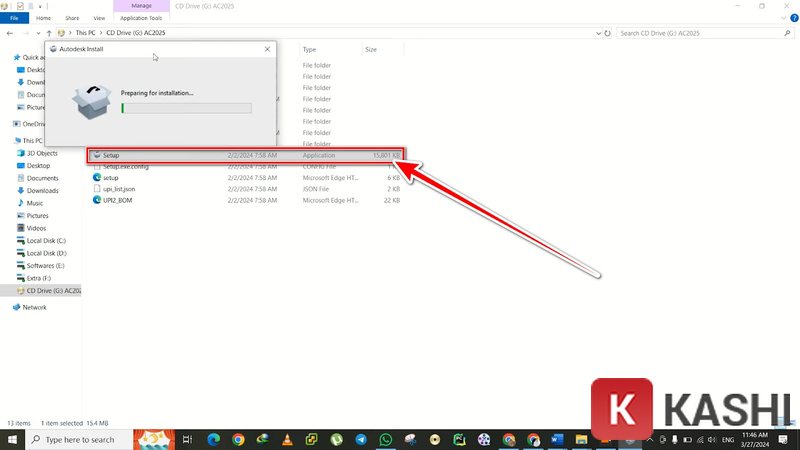Open the Softwares (E:) drive
Viewport: 800px width, 450px height.
click(45, 265)
